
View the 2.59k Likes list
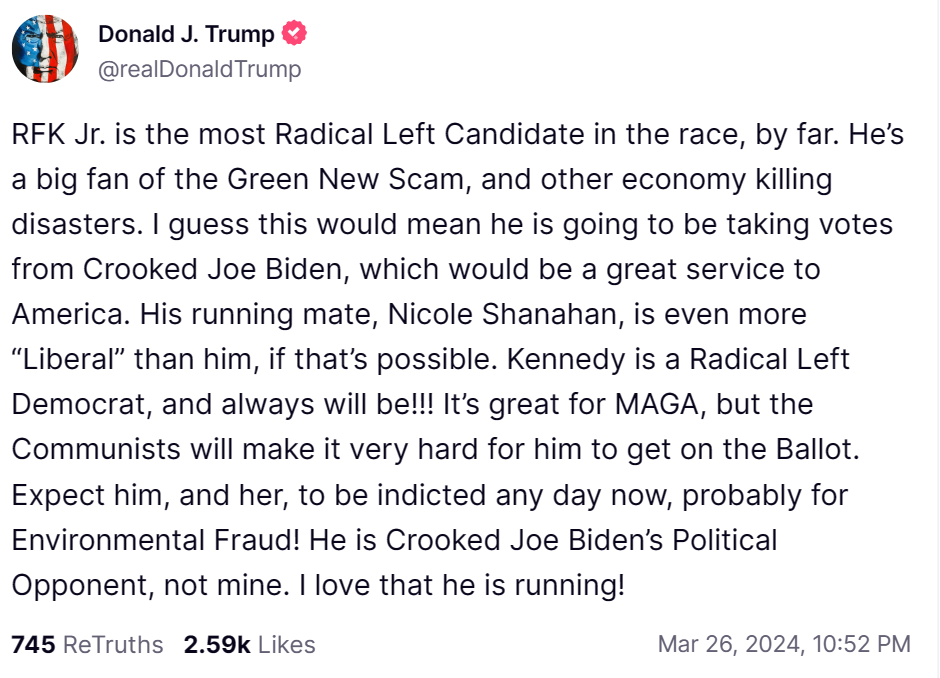pos(249,644)
